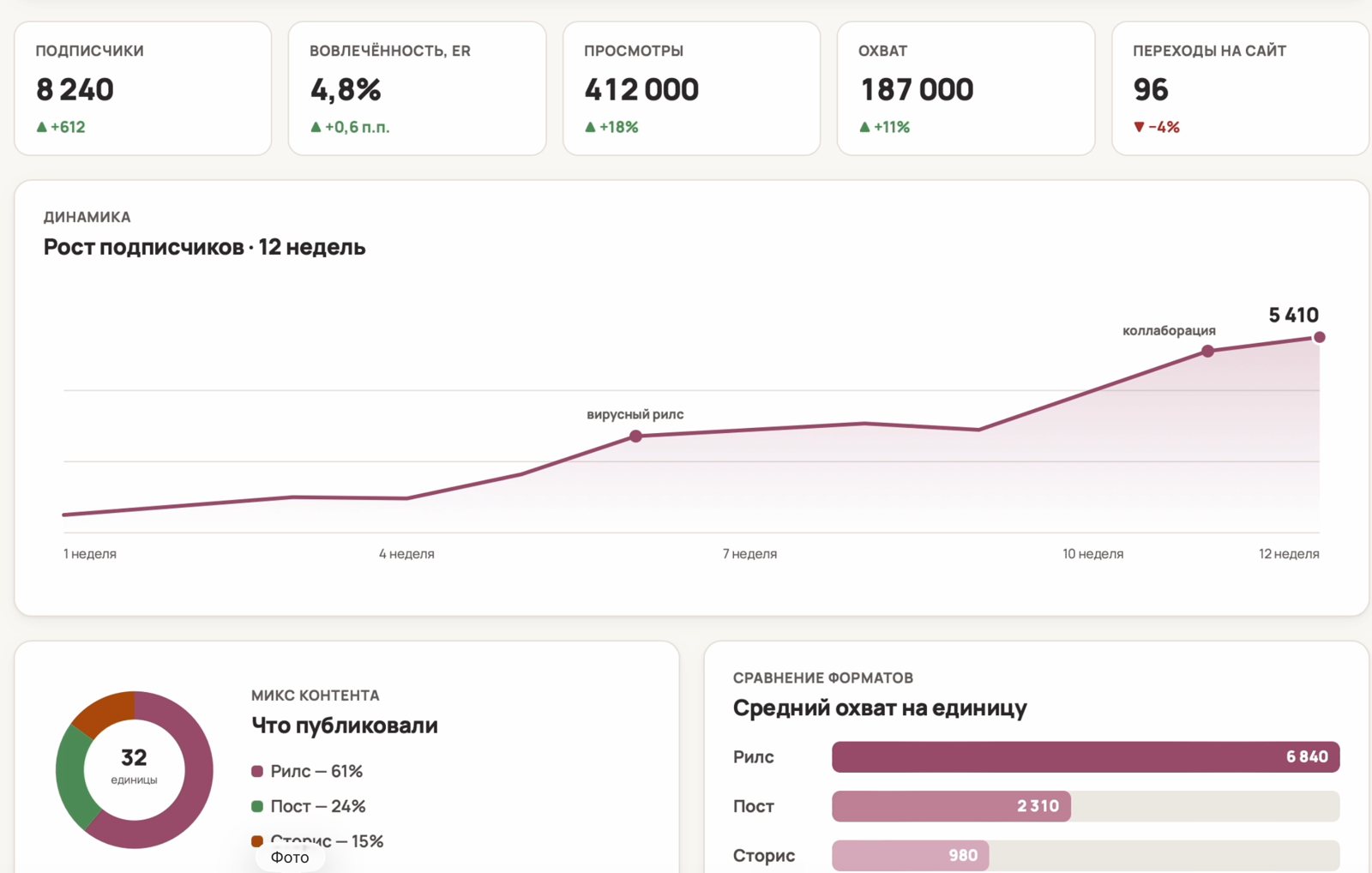1372x873 pixels.
Task: Click the −4% site visits decline indicator
Action: (1157, 127)
